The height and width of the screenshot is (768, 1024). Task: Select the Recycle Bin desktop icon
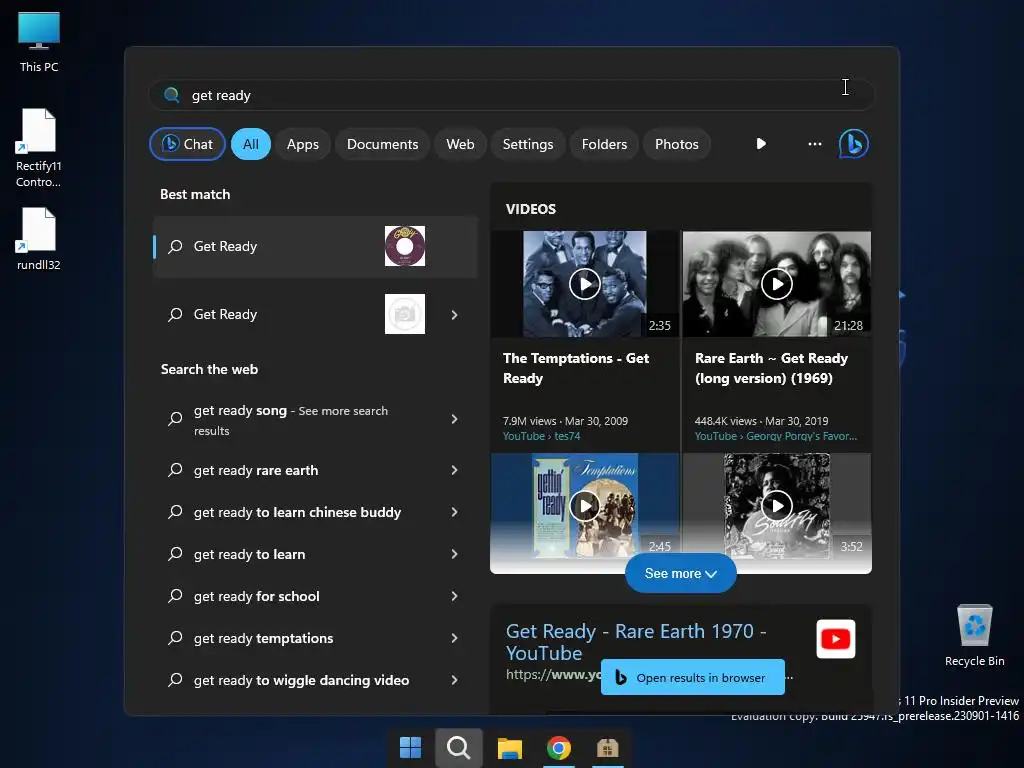974,635
